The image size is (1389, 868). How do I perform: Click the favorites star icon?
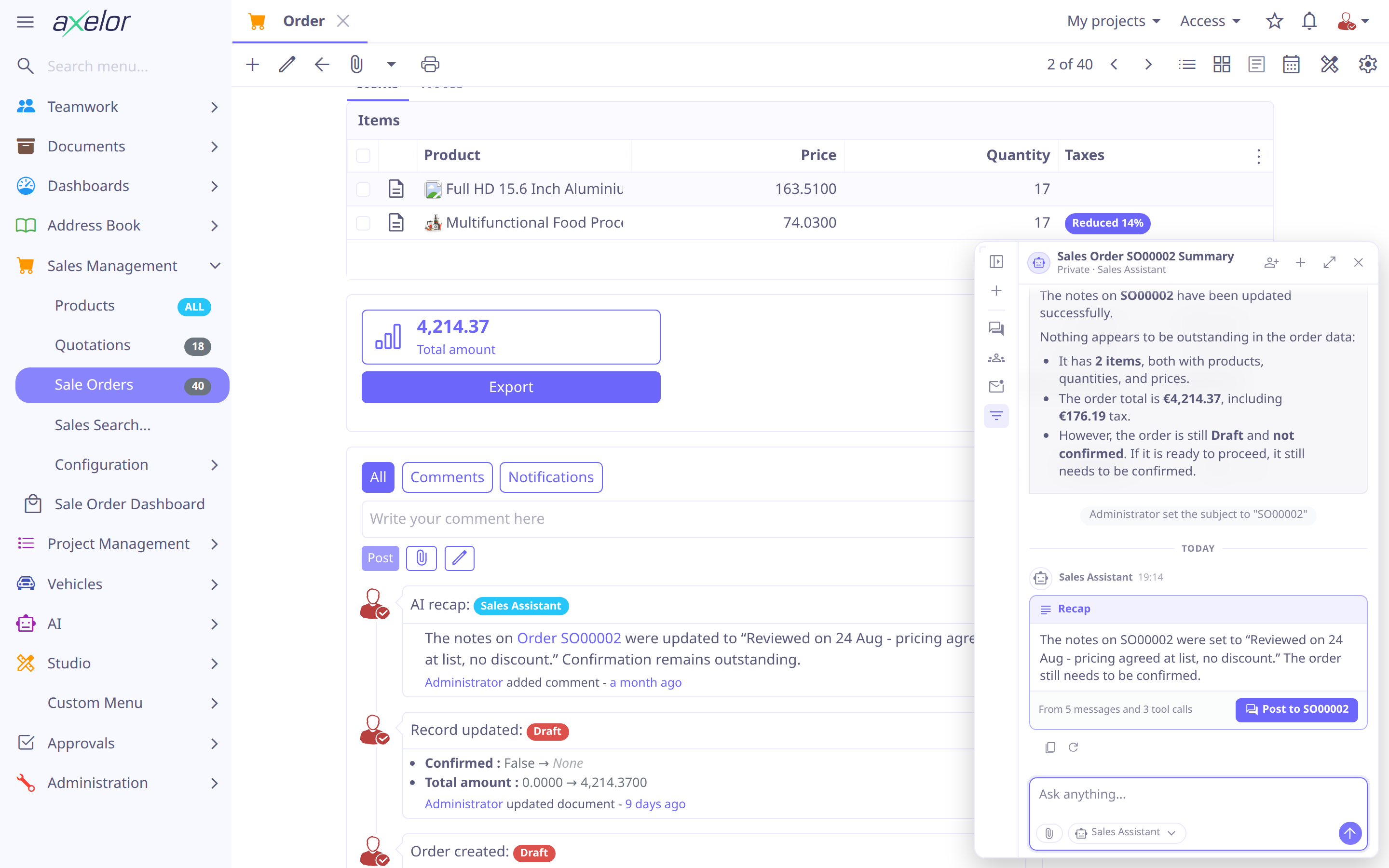click(1274, 21)
